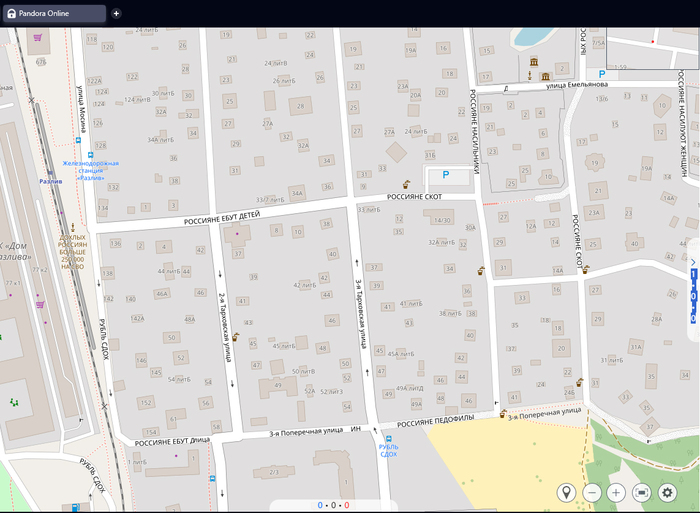The height and width of the screenshot is (513, 700).
Task: Select the Pandora Online tab
Action: point(54,13)
